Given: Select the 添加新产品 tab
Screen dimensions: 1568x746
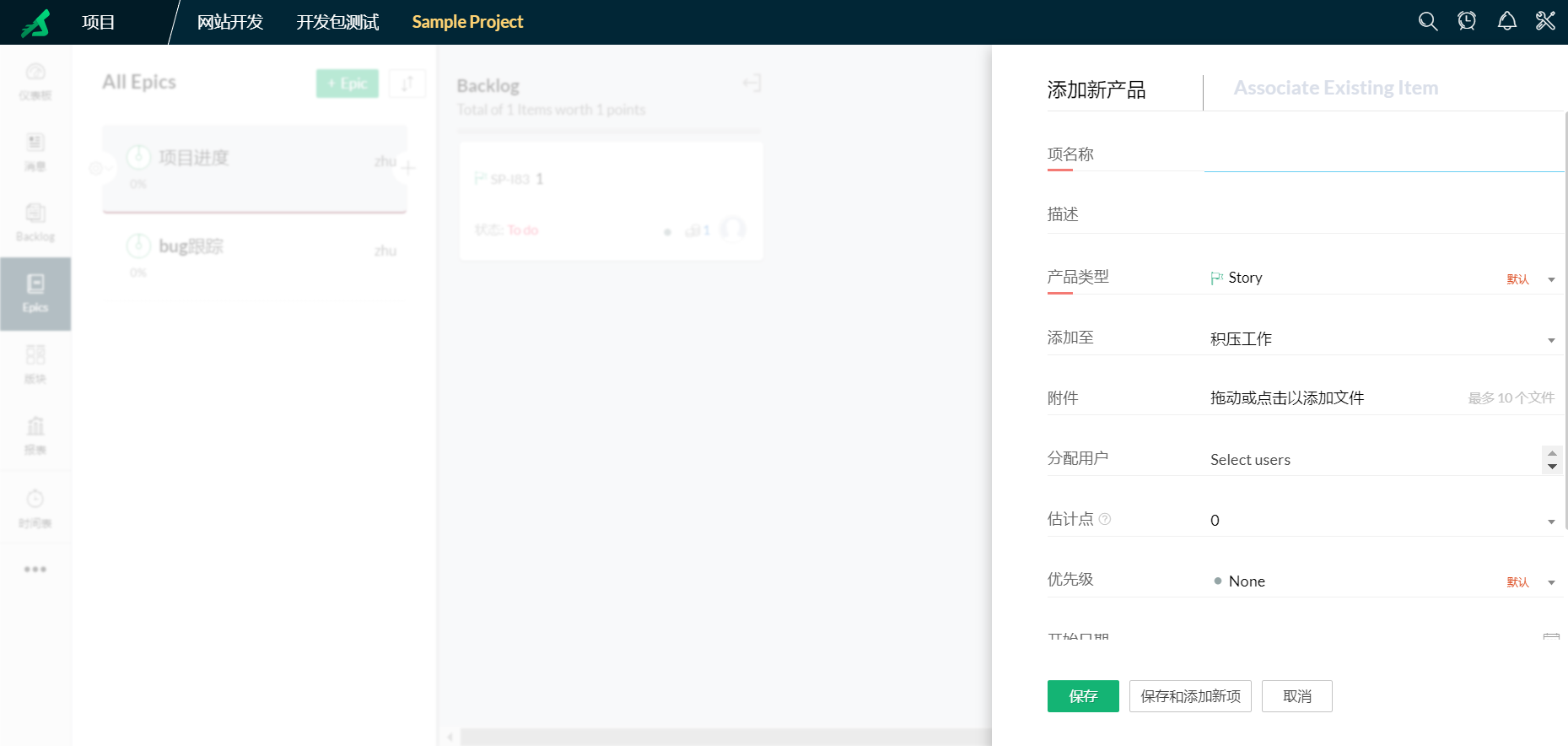Looking at the screenshot, I should tap(1096, 90).
